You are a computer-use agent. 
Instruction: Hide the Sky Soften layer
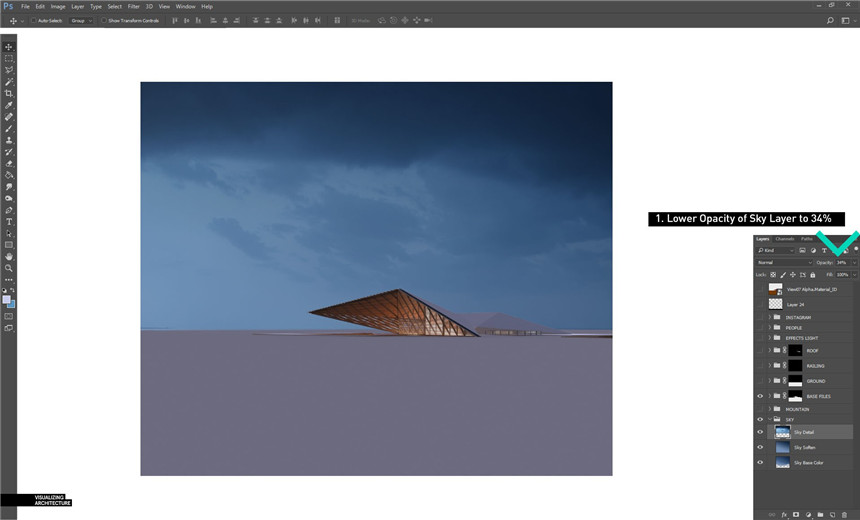[760, 447]
